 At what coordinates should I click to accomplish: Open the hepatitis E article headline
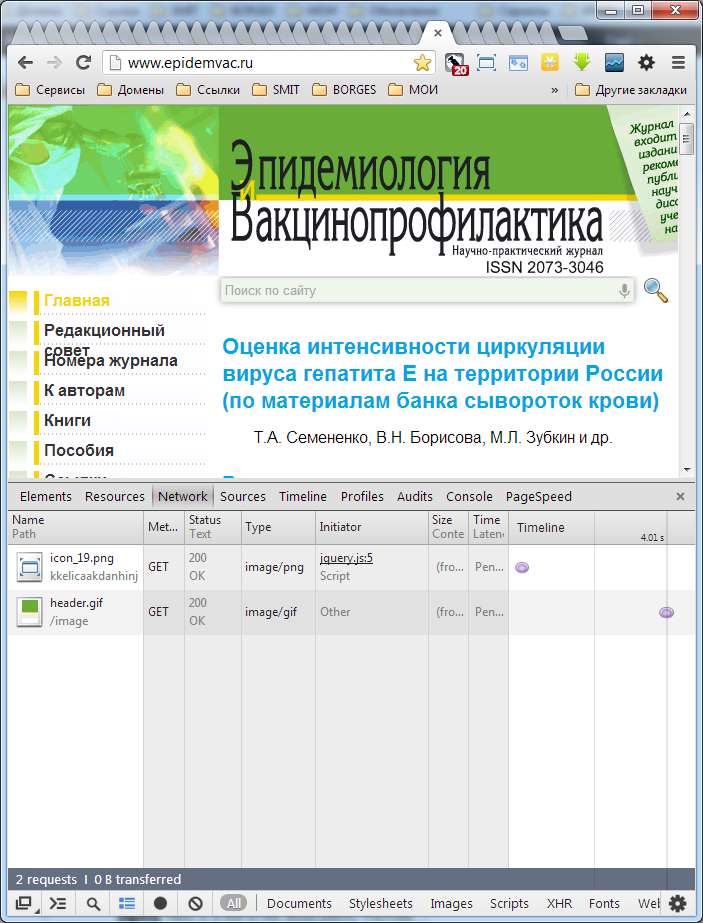point(443,374)
